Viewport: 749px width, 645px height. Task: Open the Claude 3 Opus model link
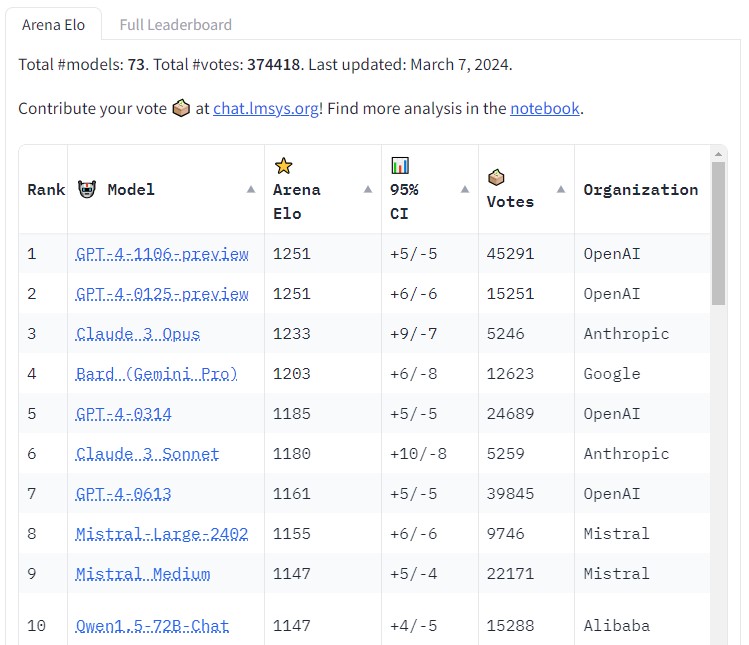138,334
